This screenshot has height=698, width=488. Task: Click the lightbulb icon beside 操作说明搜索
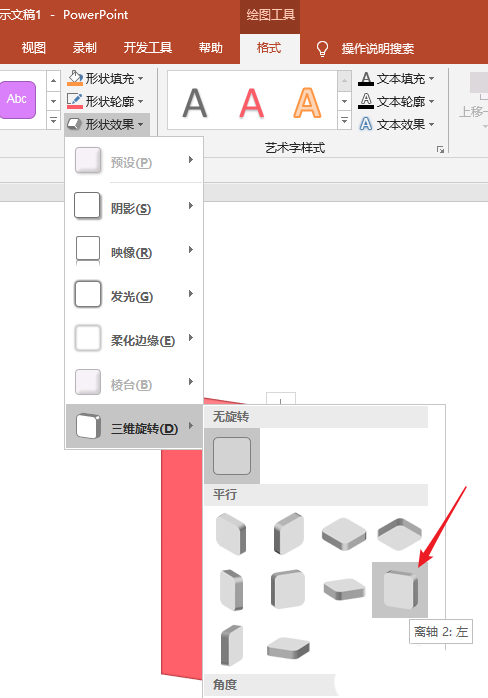[x=322, y=49]
